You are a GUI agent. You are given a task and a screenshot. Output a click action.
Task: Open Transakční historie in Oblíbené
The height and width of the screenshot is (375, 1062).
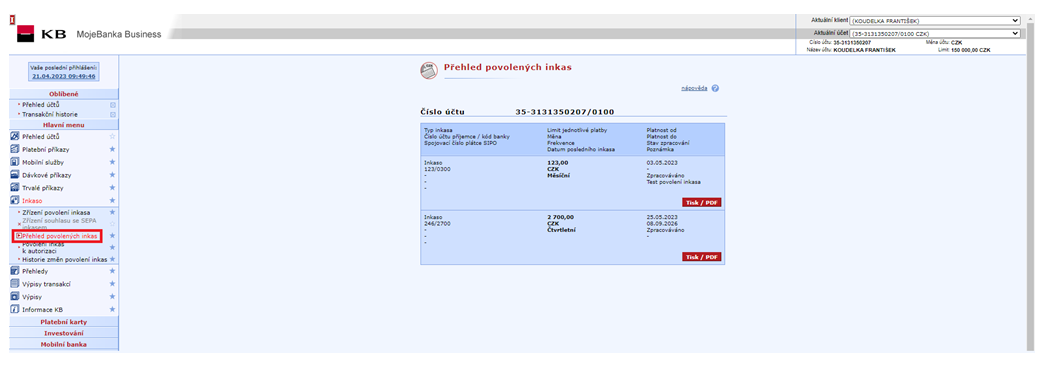click(50, 114)
